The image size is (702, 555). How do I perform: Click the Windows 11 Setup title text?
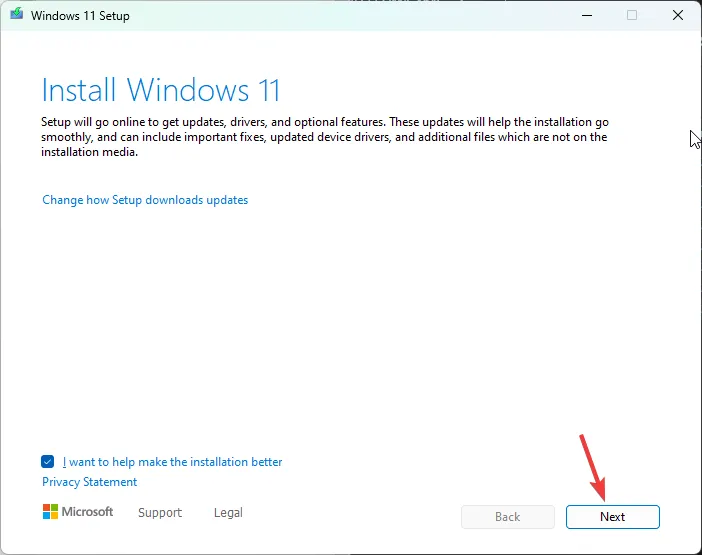pos(81,16)
